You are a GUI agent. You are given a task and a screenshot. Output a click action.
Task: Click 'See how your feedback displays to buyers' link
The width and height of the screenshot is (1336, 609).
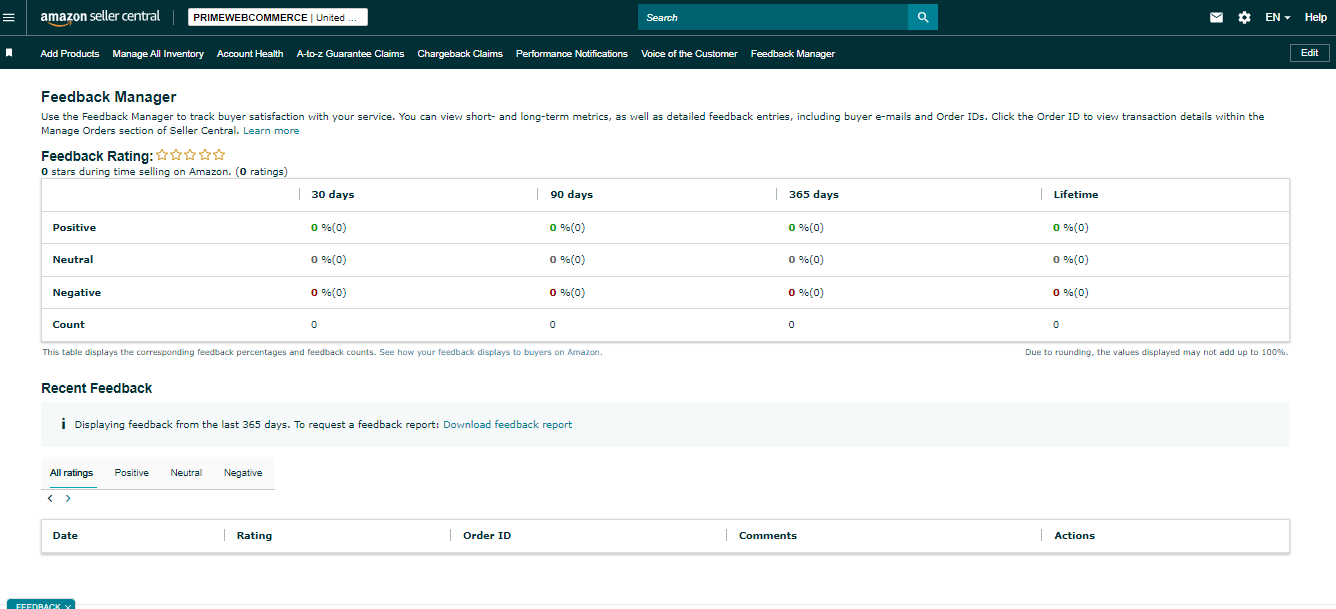tap(490, 352)
